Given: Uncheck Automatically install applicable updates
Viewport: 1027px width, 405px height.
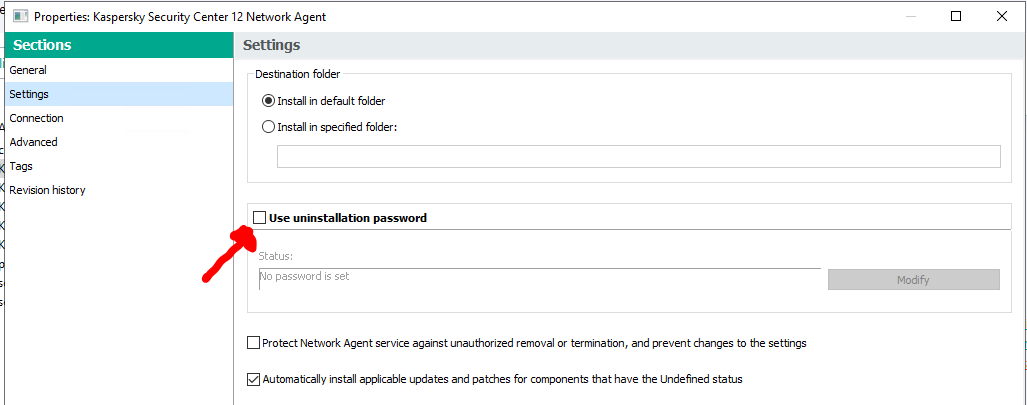Looking at the screenshot, I should point(254,379).
